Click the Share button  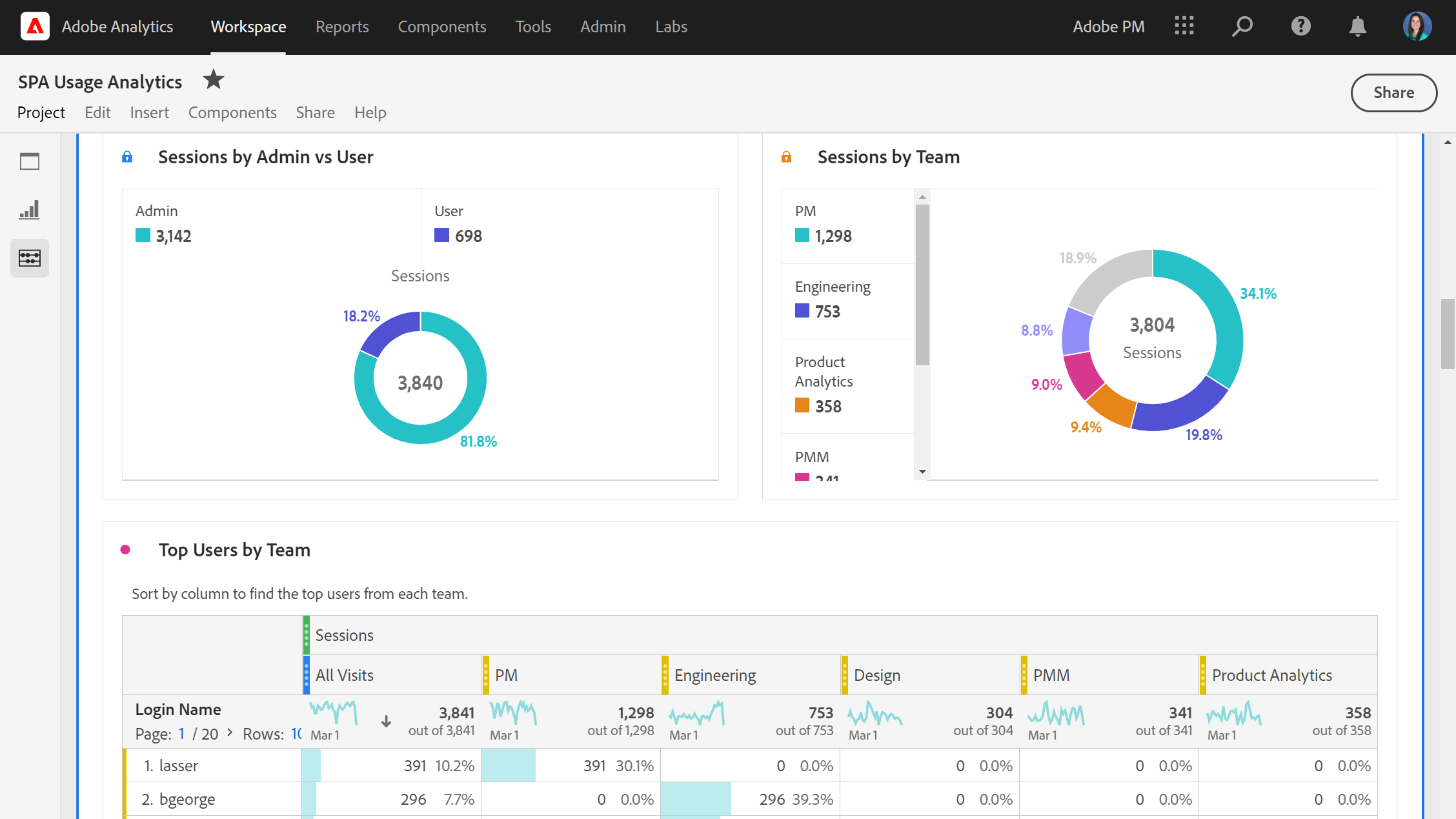coord(1393,93)
